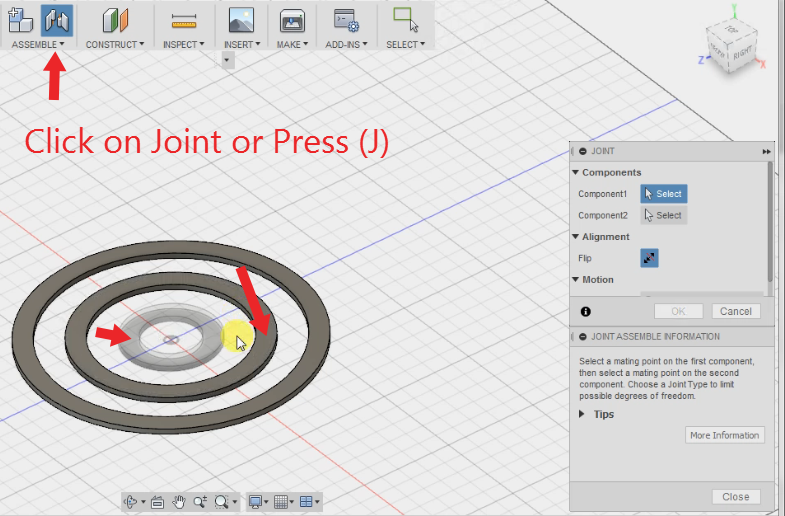Collapse the JOINT dialog with its minus icon
This screenshot has height=516, width=785.
point(583,151)
